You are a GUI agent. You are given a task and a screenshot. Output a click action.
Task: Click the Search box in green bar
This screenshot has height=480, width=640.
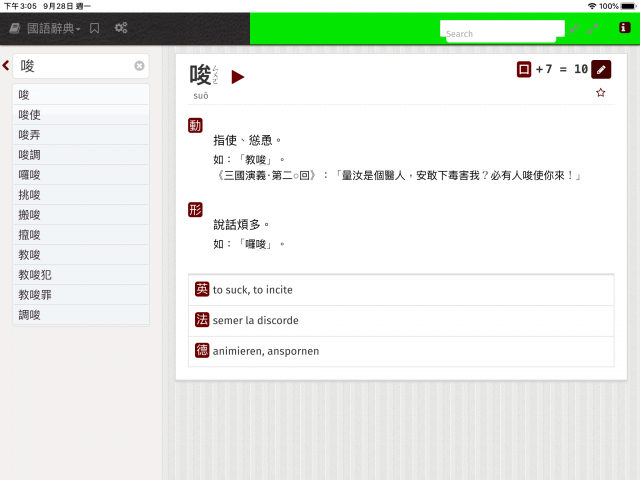pyautogui.click(x=502, y=31)
